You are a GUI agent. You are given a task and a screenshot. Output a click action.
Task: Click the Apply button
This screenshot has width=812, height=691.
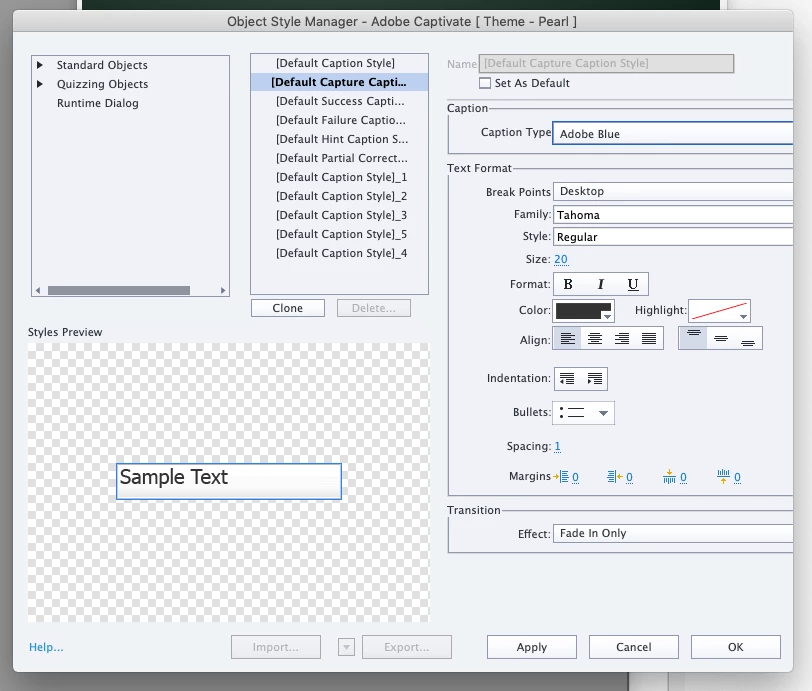[531, 647]
